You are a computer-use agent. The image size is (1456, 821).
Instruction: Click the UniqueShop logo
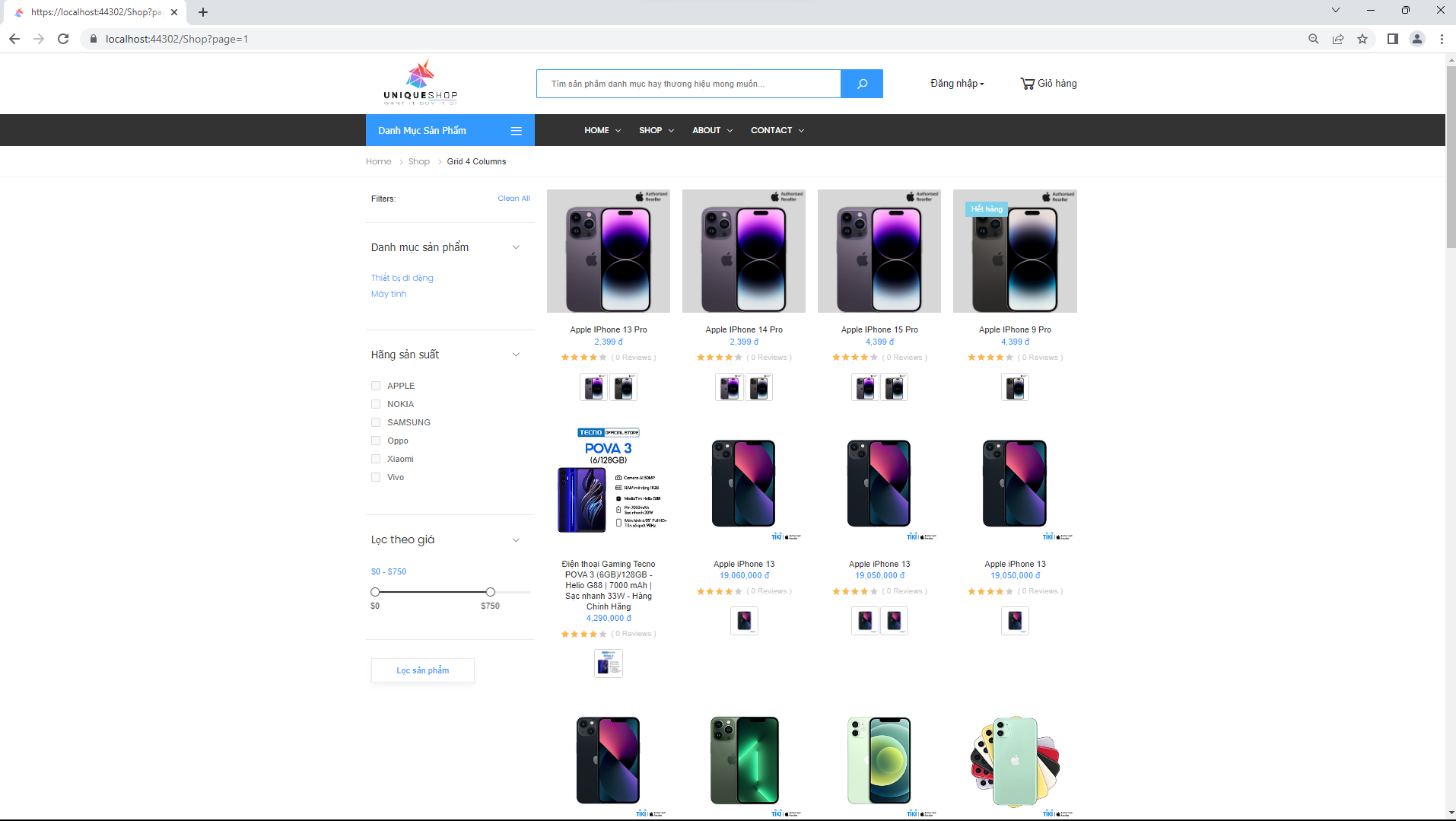[x=419, y=84]
